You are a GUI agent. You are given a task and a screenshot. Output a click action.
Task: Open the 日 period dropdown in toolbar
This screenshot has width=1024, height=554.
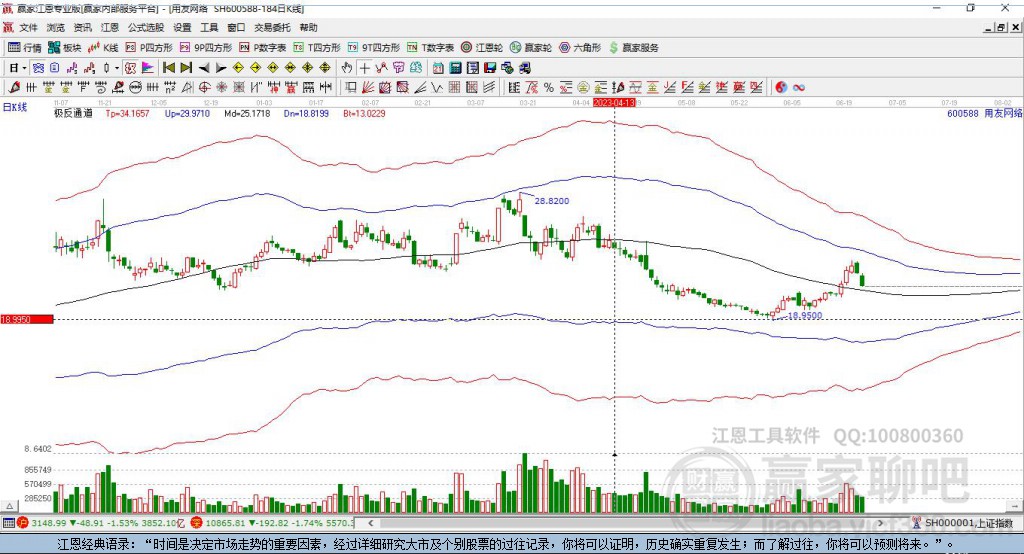click(14, 68)
